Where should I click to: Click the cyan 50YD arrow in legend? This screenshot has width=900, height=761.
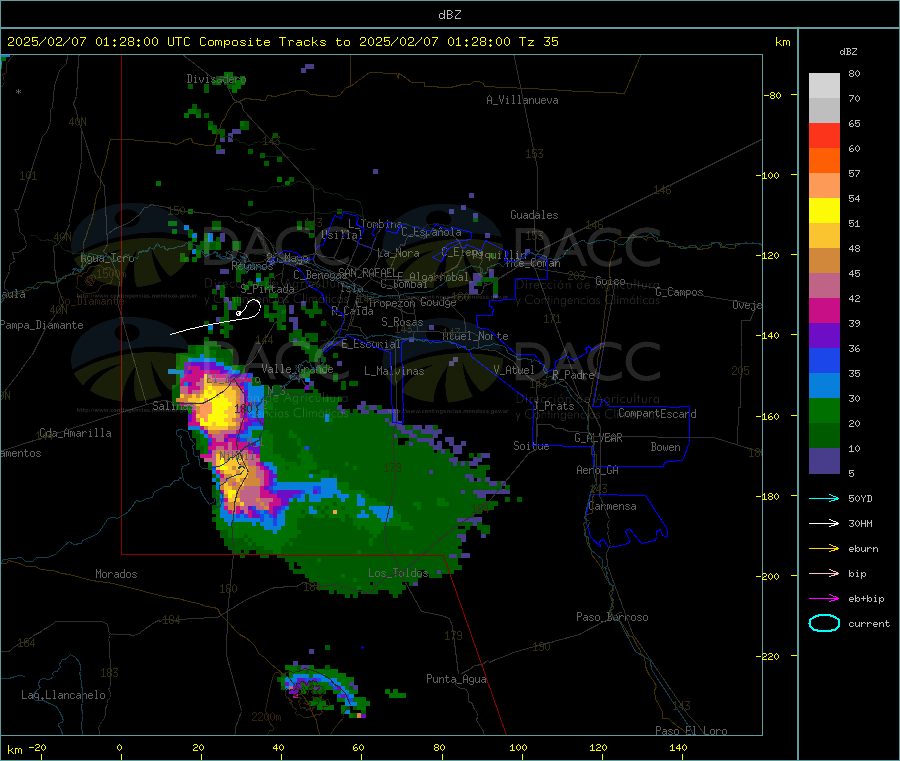[x=824, y=498]
